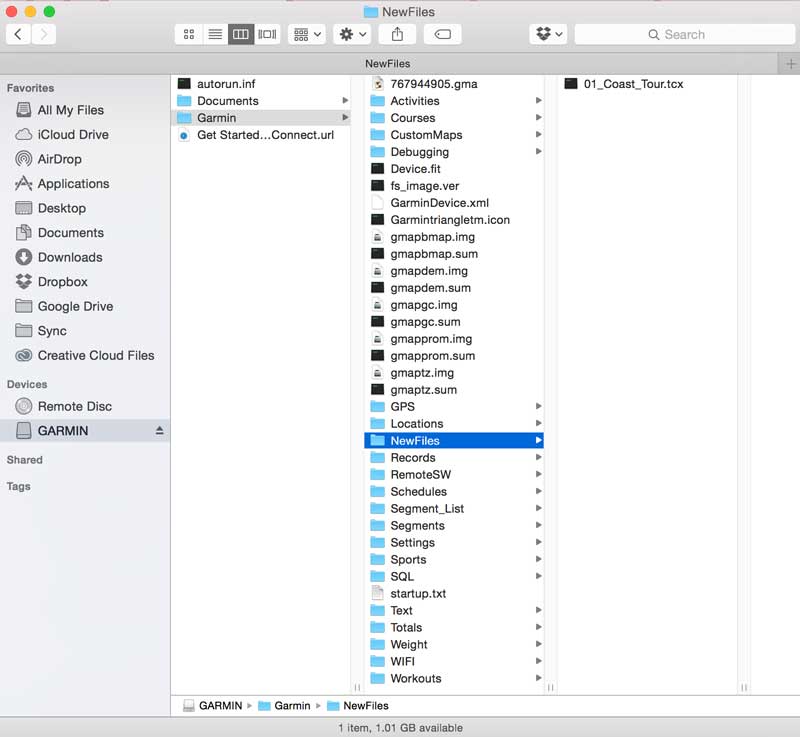This screenshot has width=800, height=737.
Task: Expand the Debugging folder arrow
Action: (x=538, y=151)
